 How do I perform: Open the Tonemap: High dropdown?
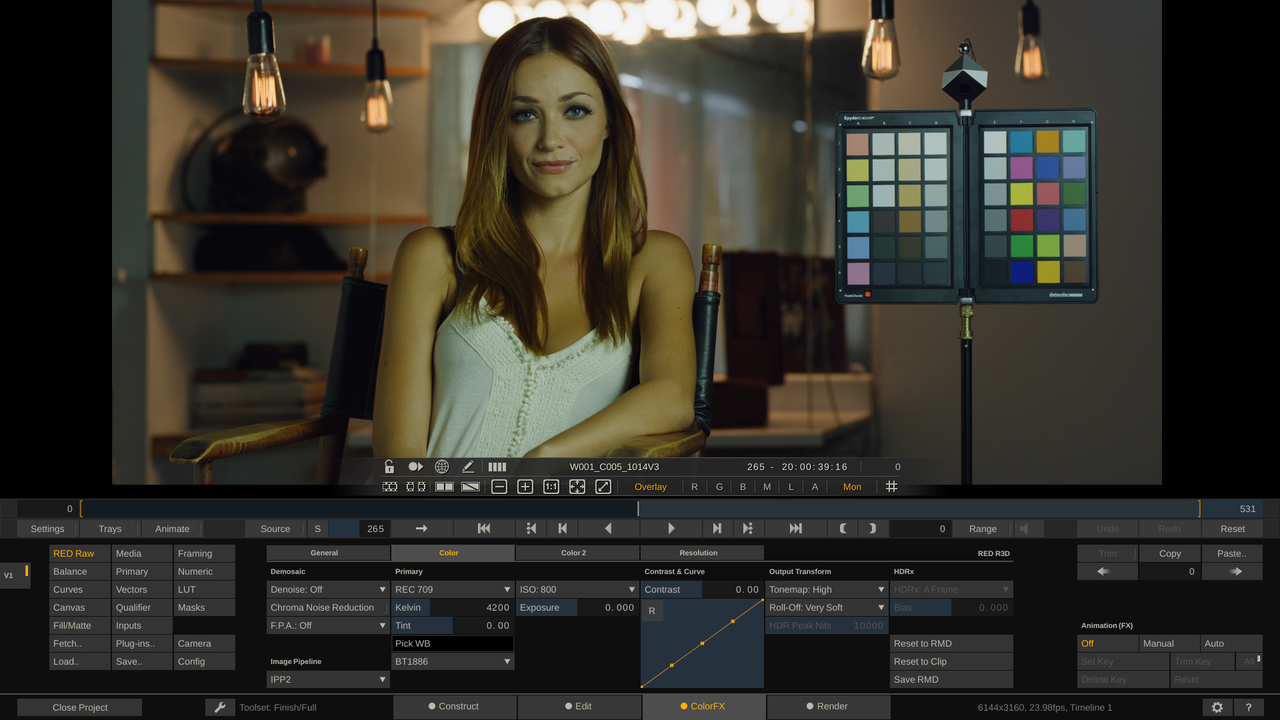click(827, 590)
